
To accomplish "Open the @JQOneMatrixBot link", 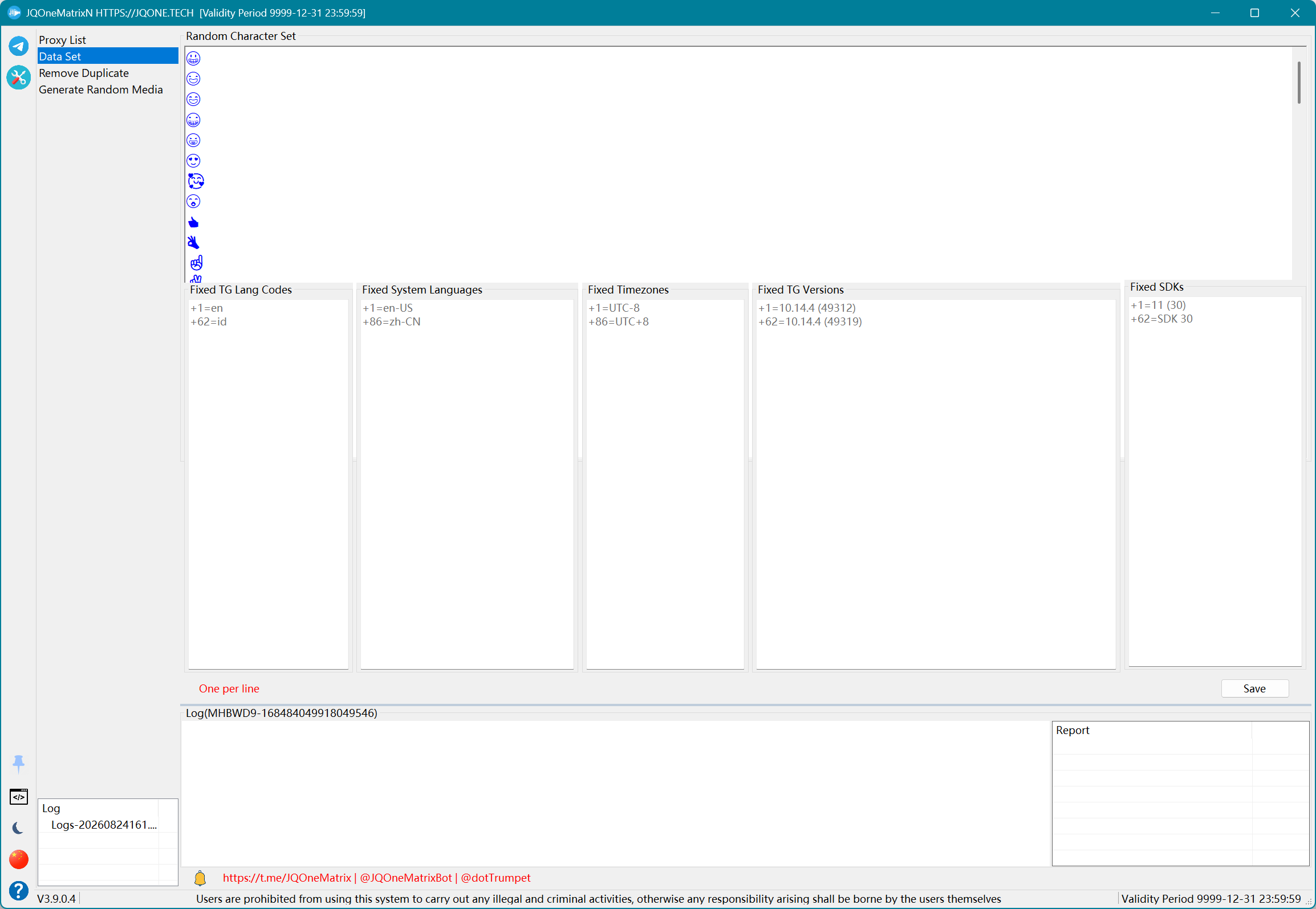I will tap(406, 878).
